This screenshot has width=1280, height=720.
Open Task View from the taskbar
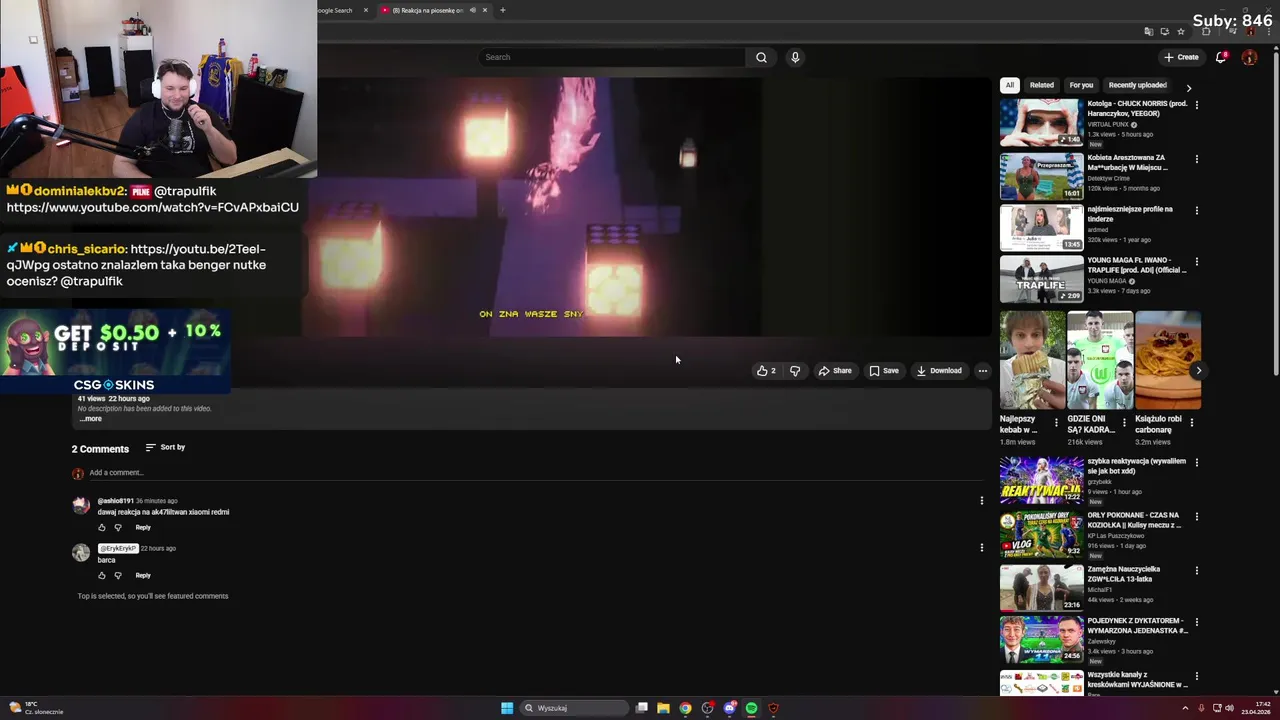pyautogui.click(x=642, y=708)
